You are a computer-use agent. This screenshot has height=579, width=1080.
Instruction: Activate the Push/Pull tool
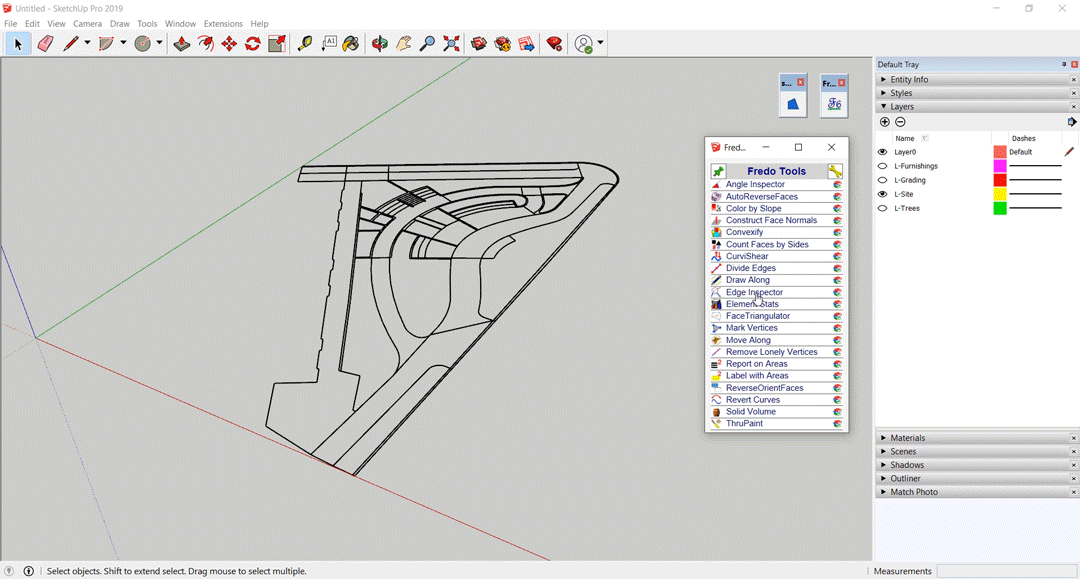pyautogui.click(x=181, y=44)
